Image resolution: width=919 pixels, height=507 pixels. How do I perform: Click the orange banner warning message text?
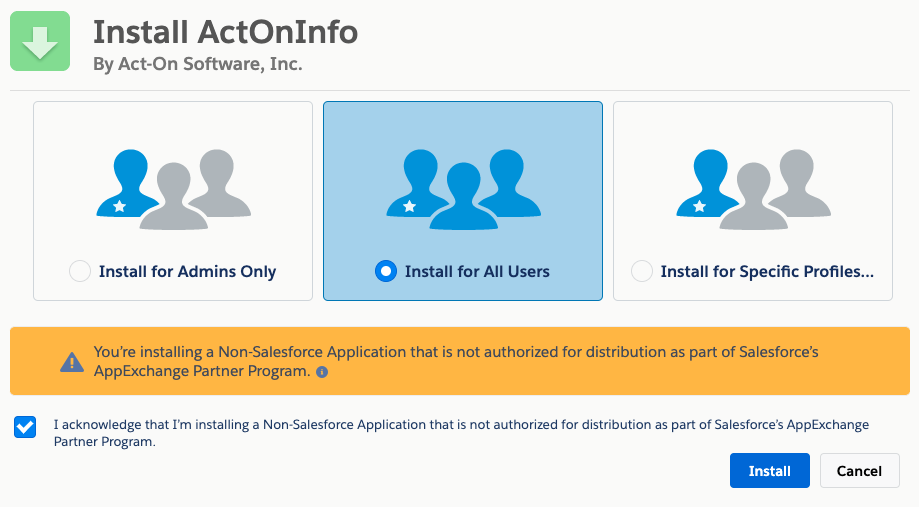(x=456, y=361)
